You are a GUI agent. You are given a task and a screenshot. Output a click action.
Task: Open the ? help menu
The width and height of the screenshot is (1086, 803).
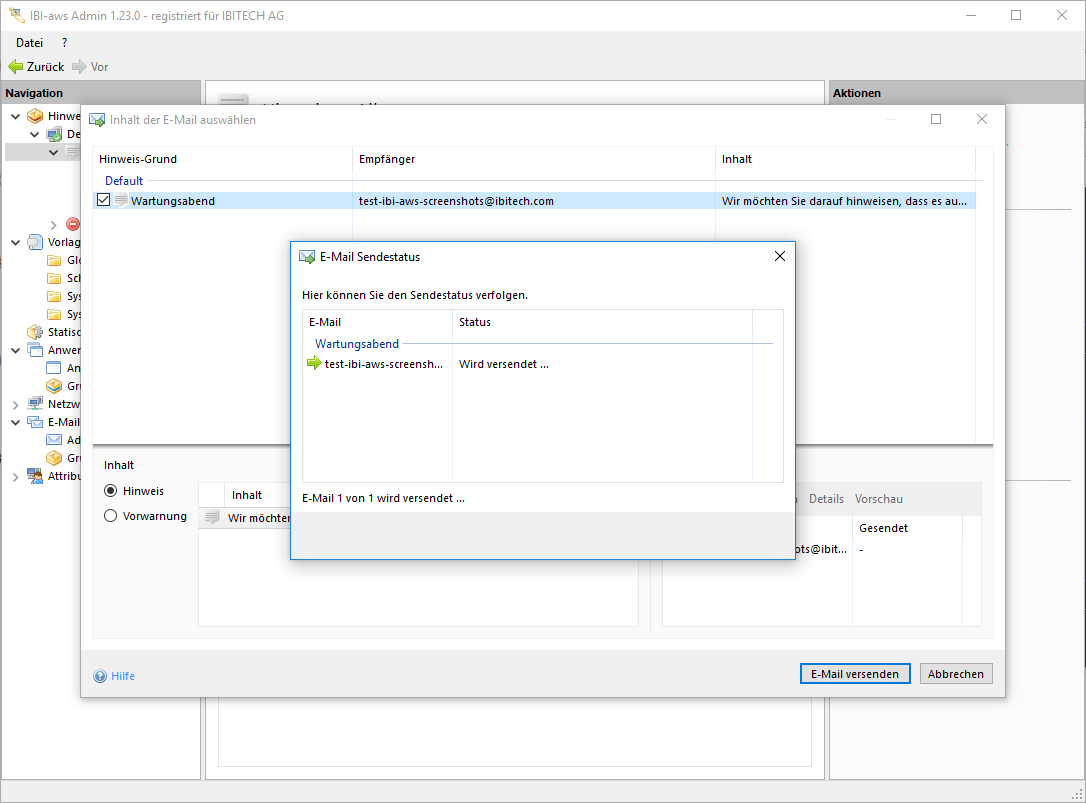pyautogui.click(x=65, y=43)
